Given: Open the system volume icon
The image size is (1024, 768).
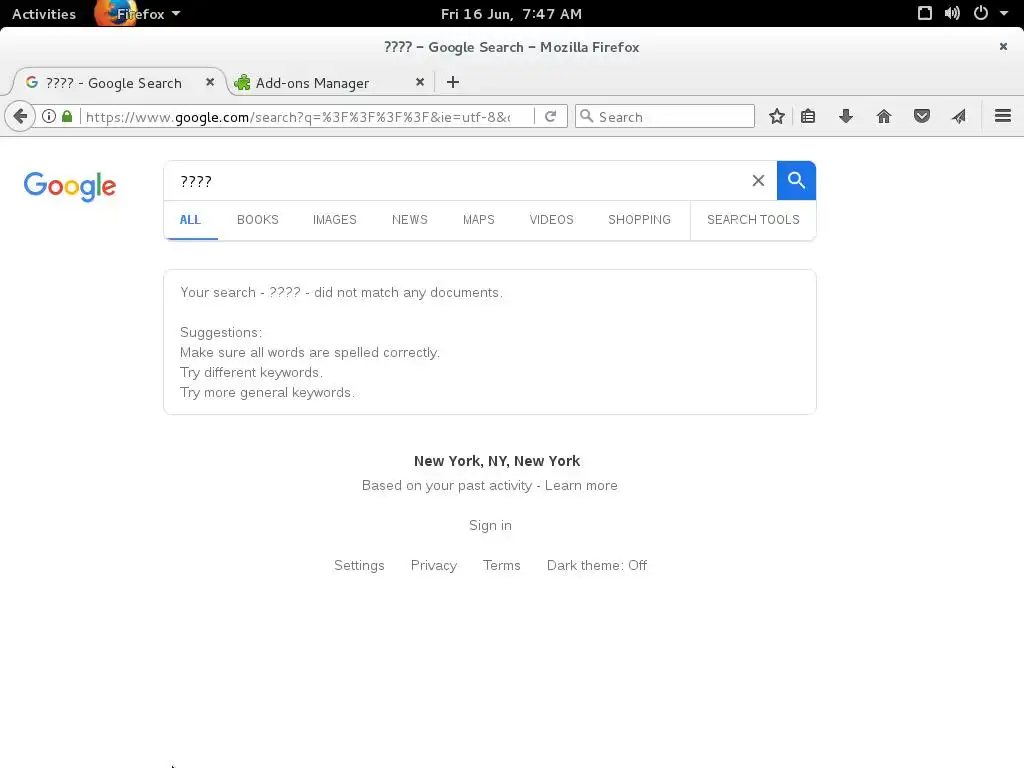Looking at the screenshot, I should click(952, 13).
